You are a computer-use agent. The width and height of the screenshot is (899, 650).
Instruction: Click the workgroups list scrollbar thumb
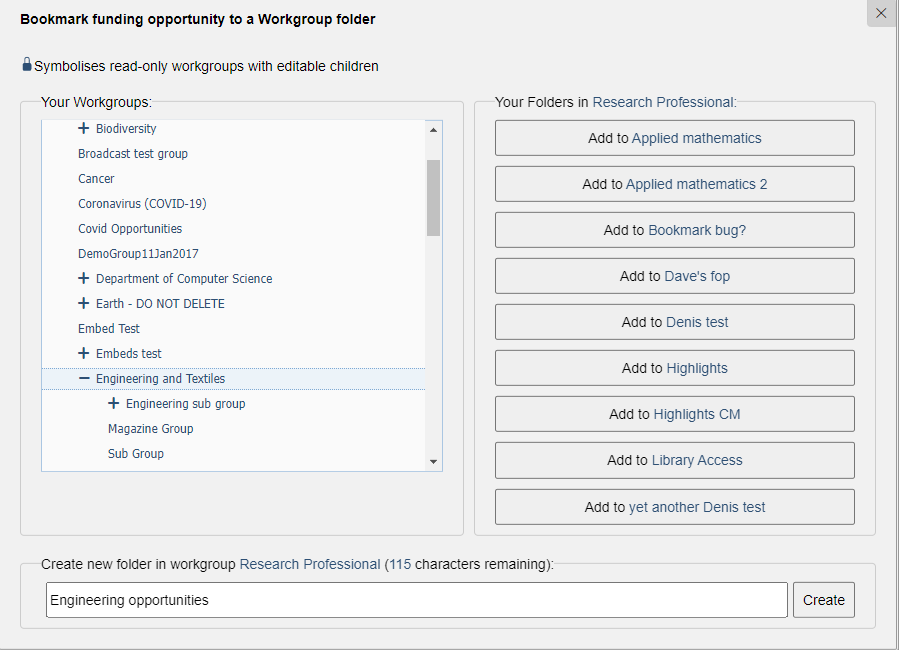433,197
